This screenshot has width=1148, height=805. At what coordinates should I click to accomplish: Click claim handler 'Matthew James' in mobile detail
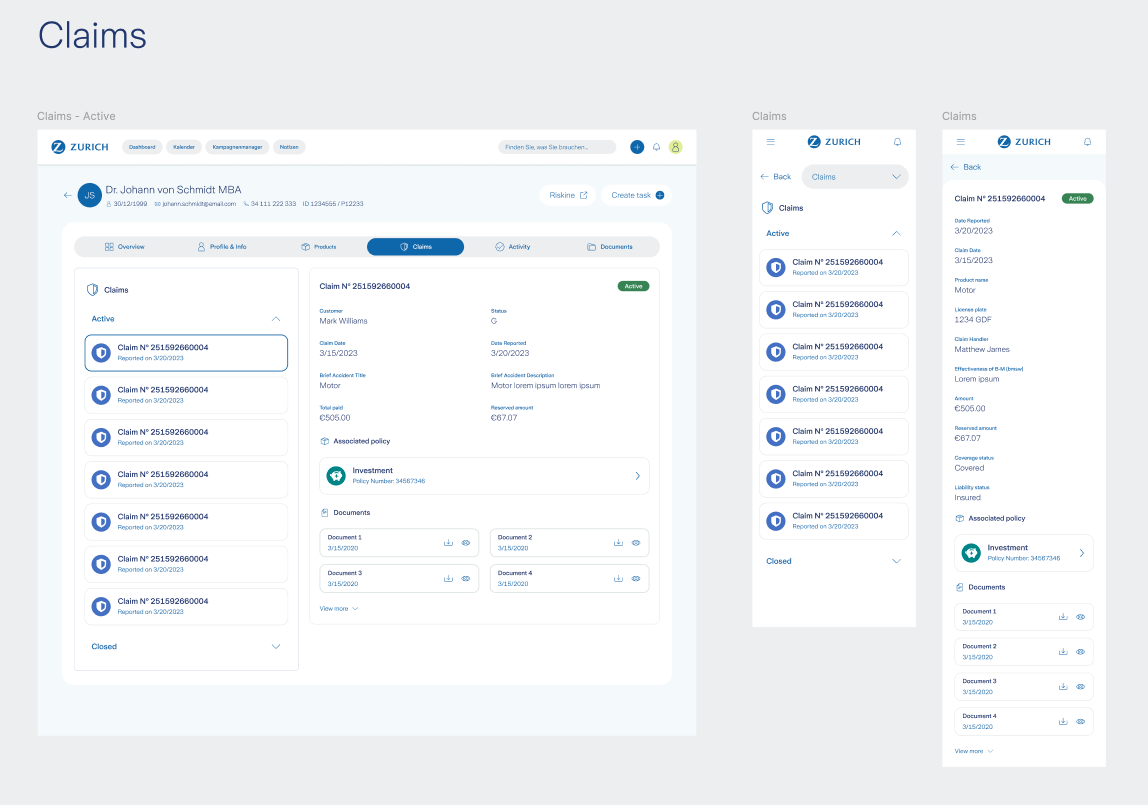pos(982,350)
